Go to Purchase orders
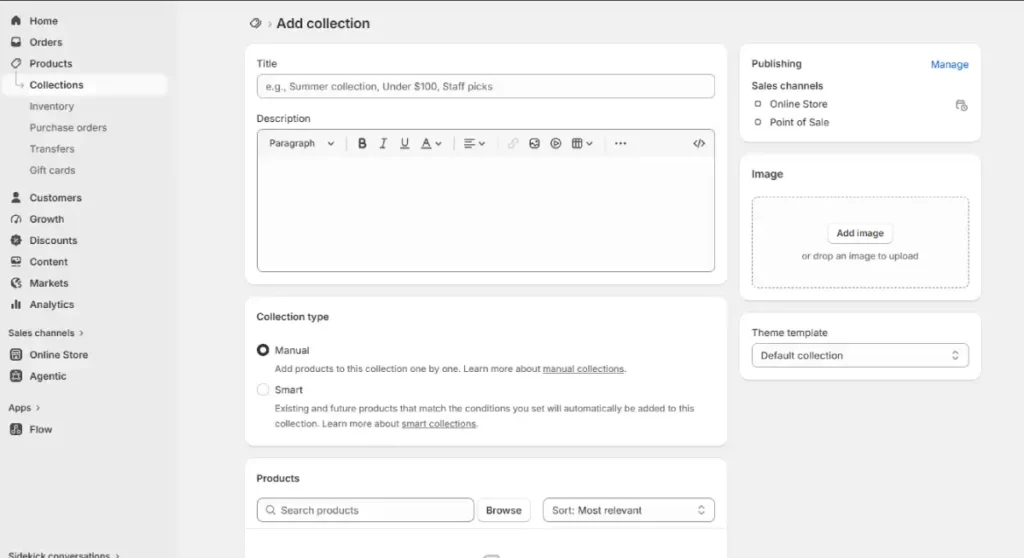 (x=68, y=127)
